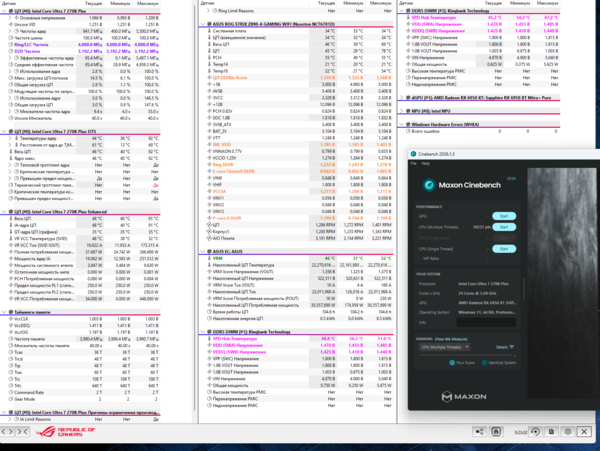Select the Uncore multiplier row

[x=80, y=118]
